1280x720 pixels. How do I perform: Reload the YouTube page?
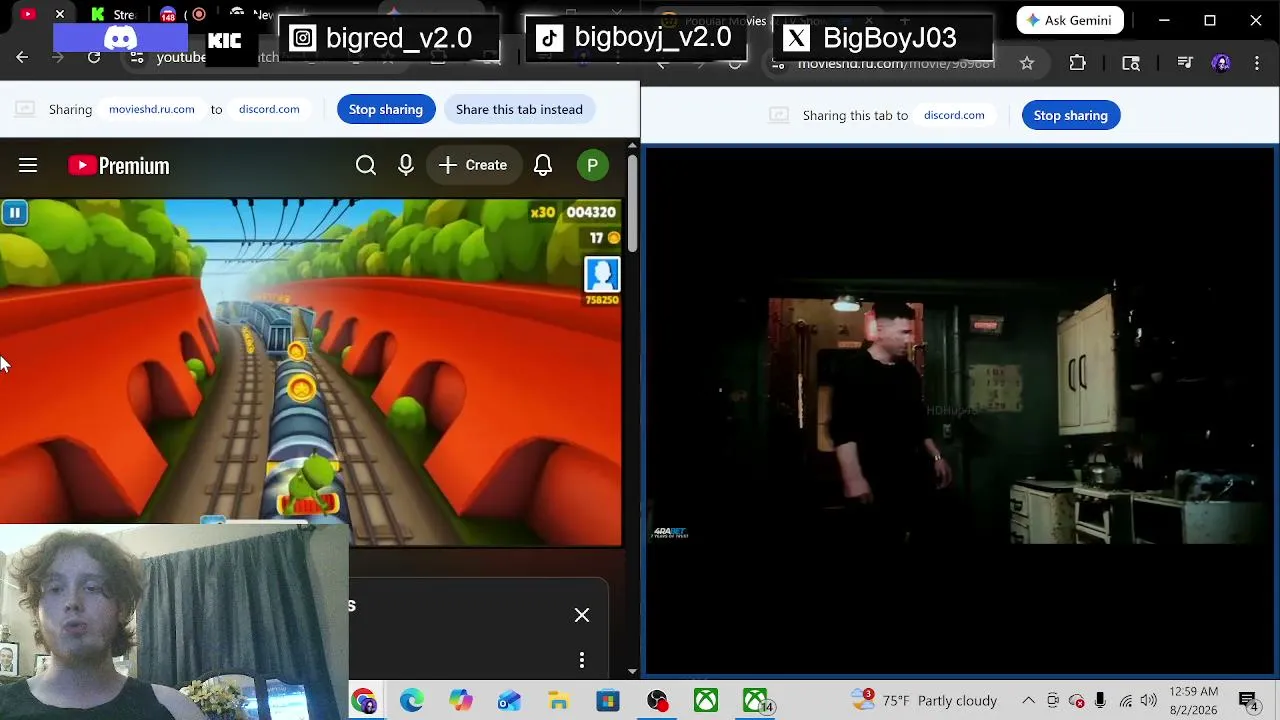tap(94, 57)
